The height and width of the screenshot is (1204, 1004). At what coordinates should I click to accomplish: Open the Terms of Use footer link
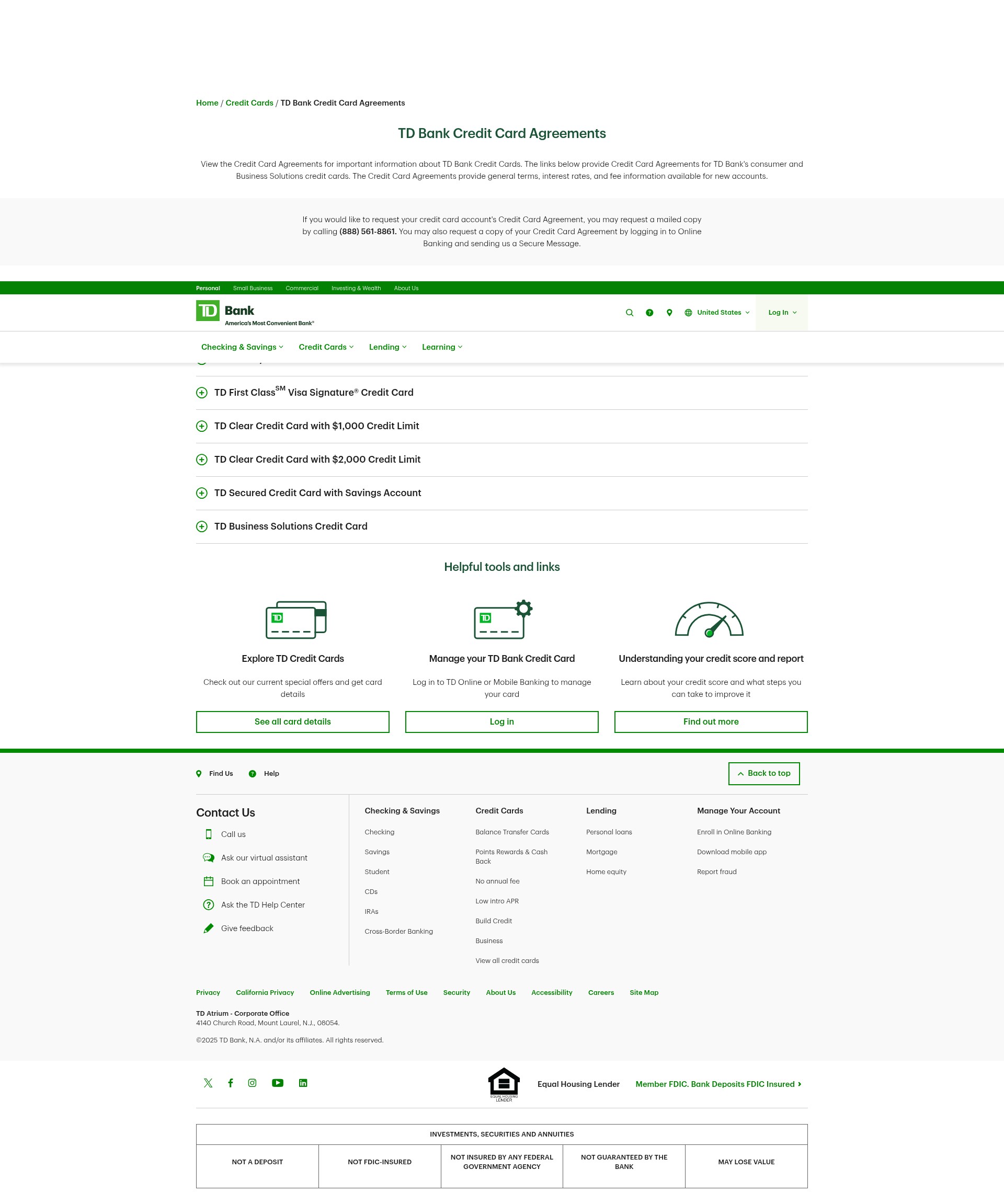click(x=406, y=992)
